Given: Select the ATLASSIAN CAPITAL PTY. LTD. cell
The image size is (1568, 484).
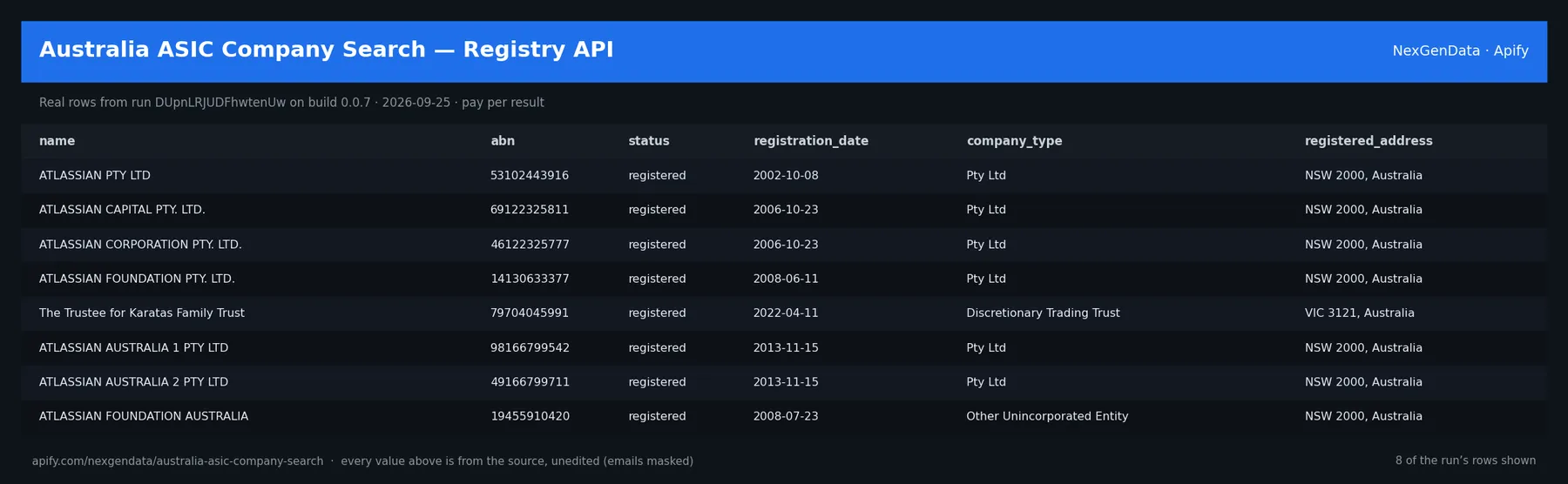Looking at the screenshot, I should (122, 210).
